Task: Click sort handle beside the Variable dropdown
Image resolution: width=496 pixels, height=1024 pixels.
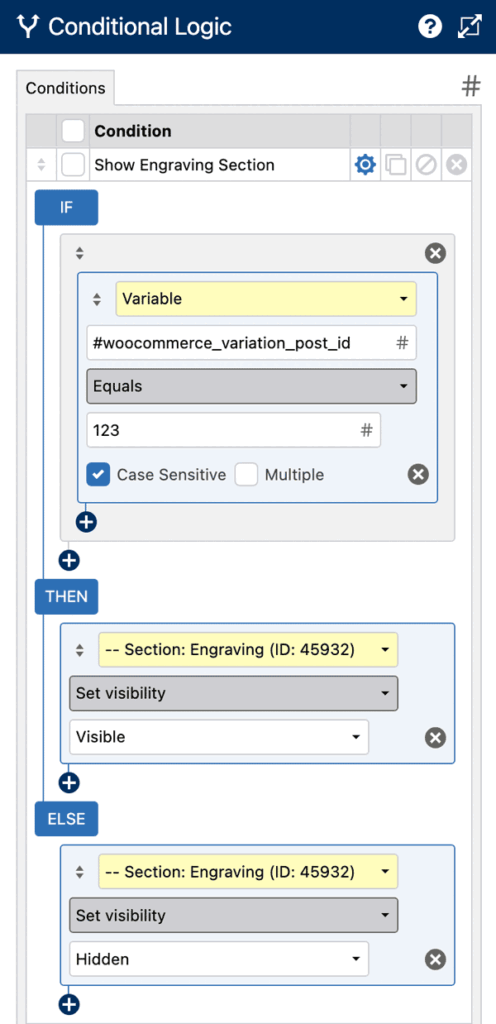Action: point(97,299)
